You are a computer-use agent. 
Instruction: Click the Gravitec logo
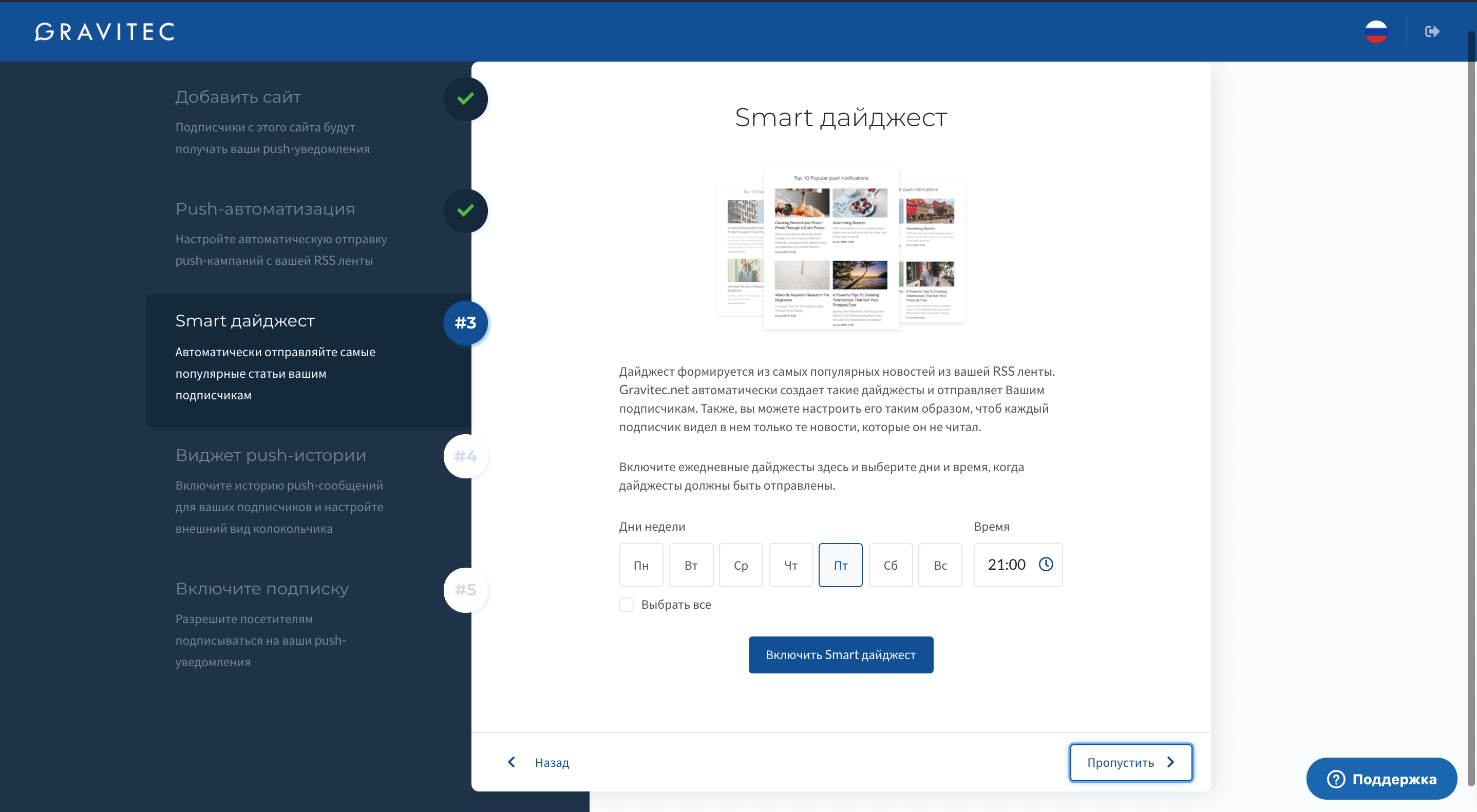coord(104,31)
